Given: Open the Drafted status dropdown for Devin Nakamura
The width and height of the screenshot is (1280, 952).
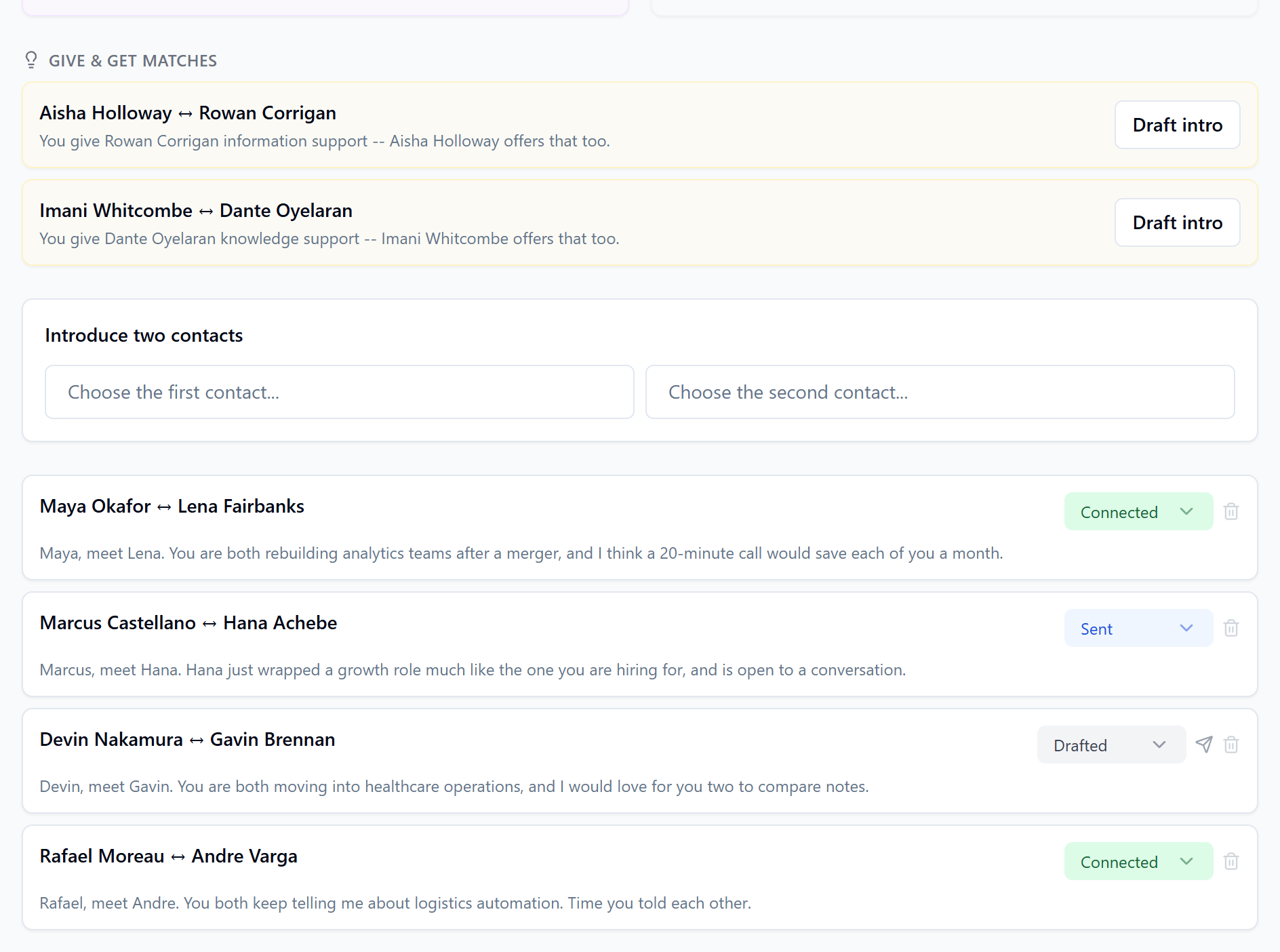Looking at the screenshot, I should [x=1111, y=745].
